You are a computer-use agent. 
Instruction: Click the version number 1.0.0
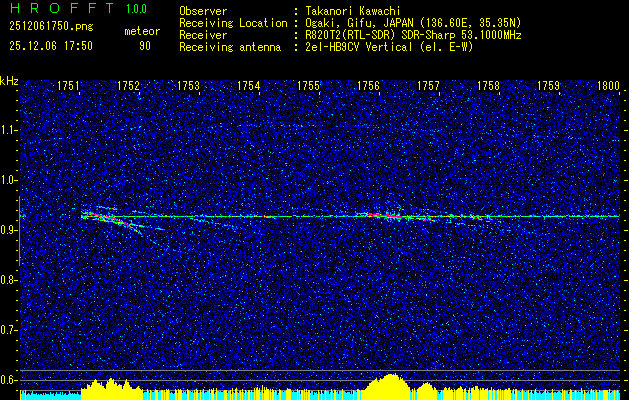point(136,9)
